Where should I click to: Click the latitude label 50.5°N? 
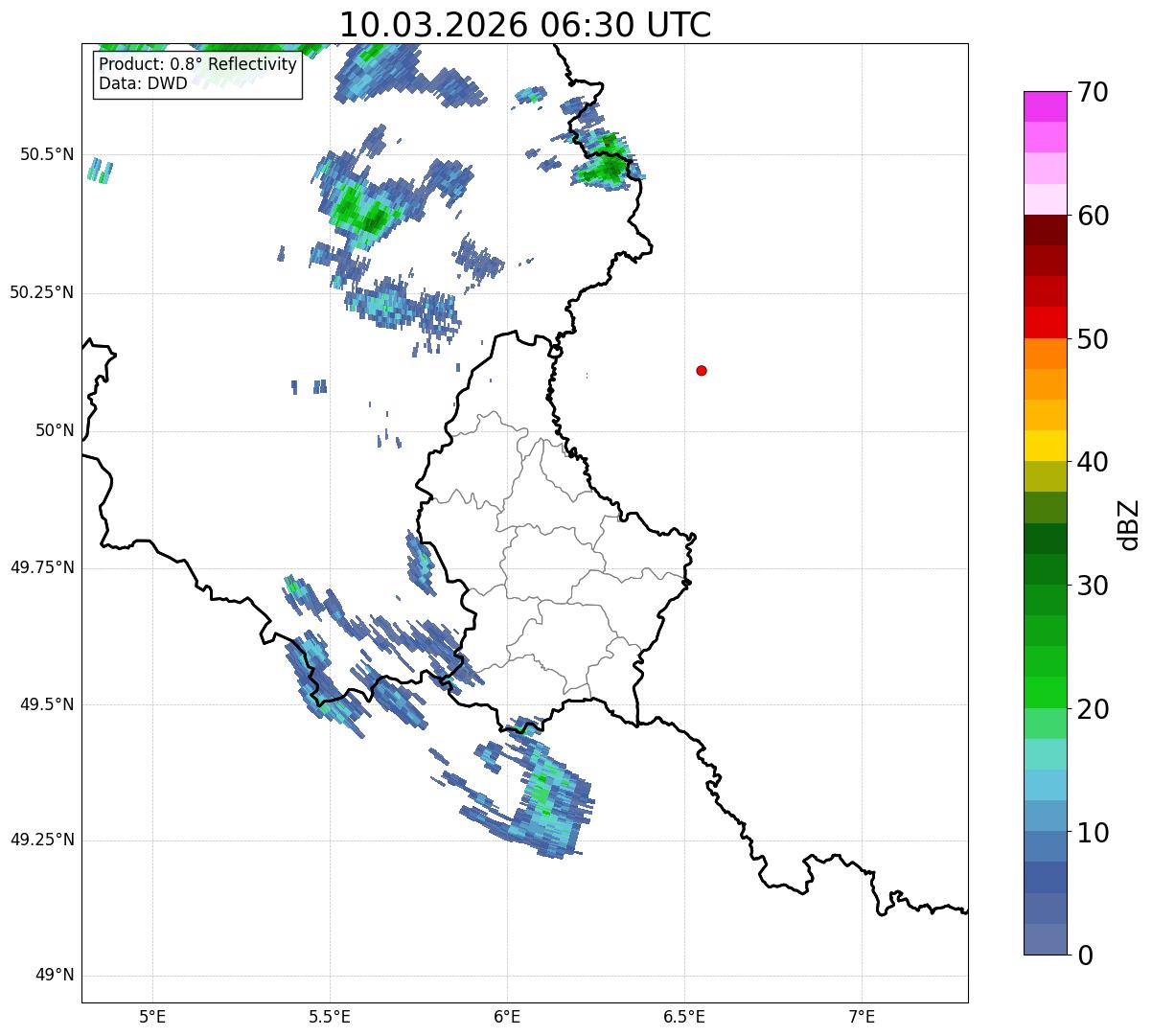tap(47, 154)
